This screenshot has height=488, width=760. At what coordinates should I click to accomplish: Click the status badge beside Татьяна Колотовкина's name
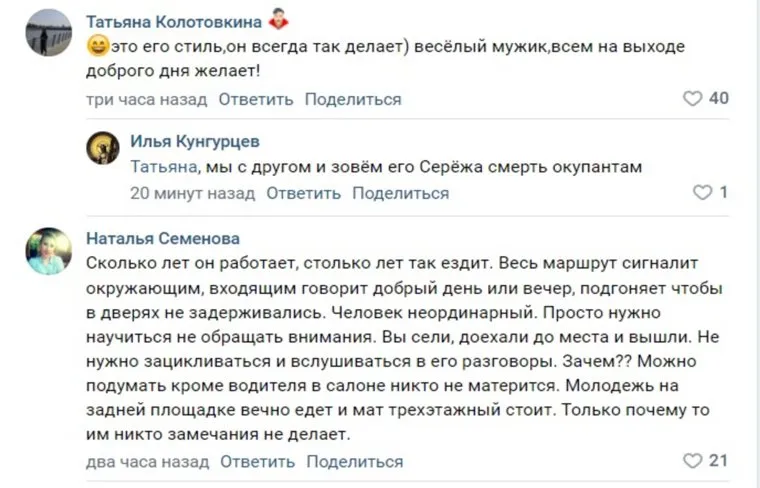tap(279, 21)
